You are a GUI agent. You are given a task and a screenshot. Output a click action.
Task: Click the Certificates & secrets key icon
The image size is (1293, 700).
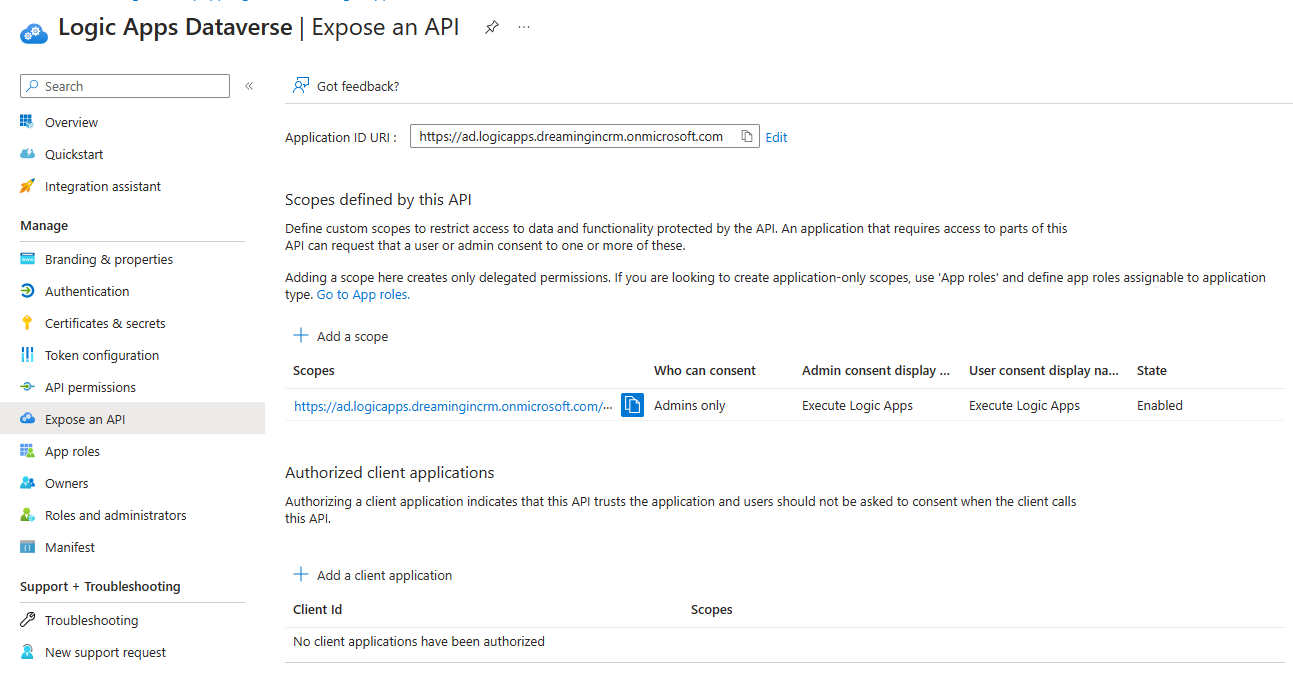[27, 323]
